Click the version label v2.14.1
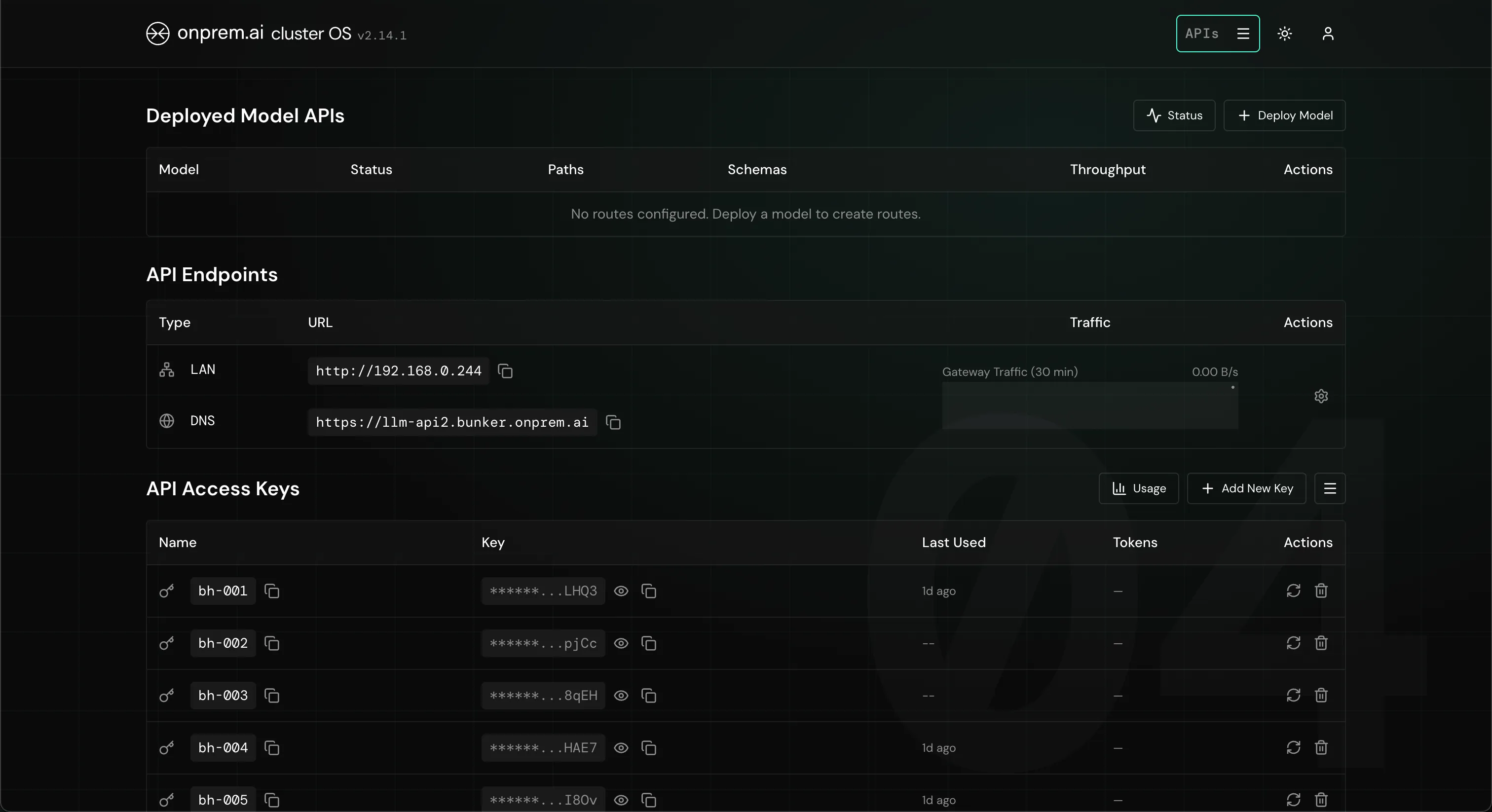 (382, 36)
